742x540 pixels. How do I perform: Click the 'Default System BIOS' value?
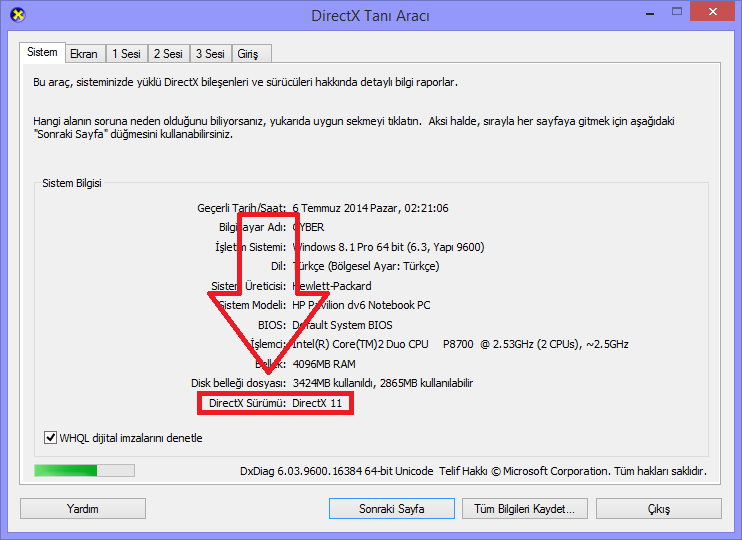[x=342, y=325]
